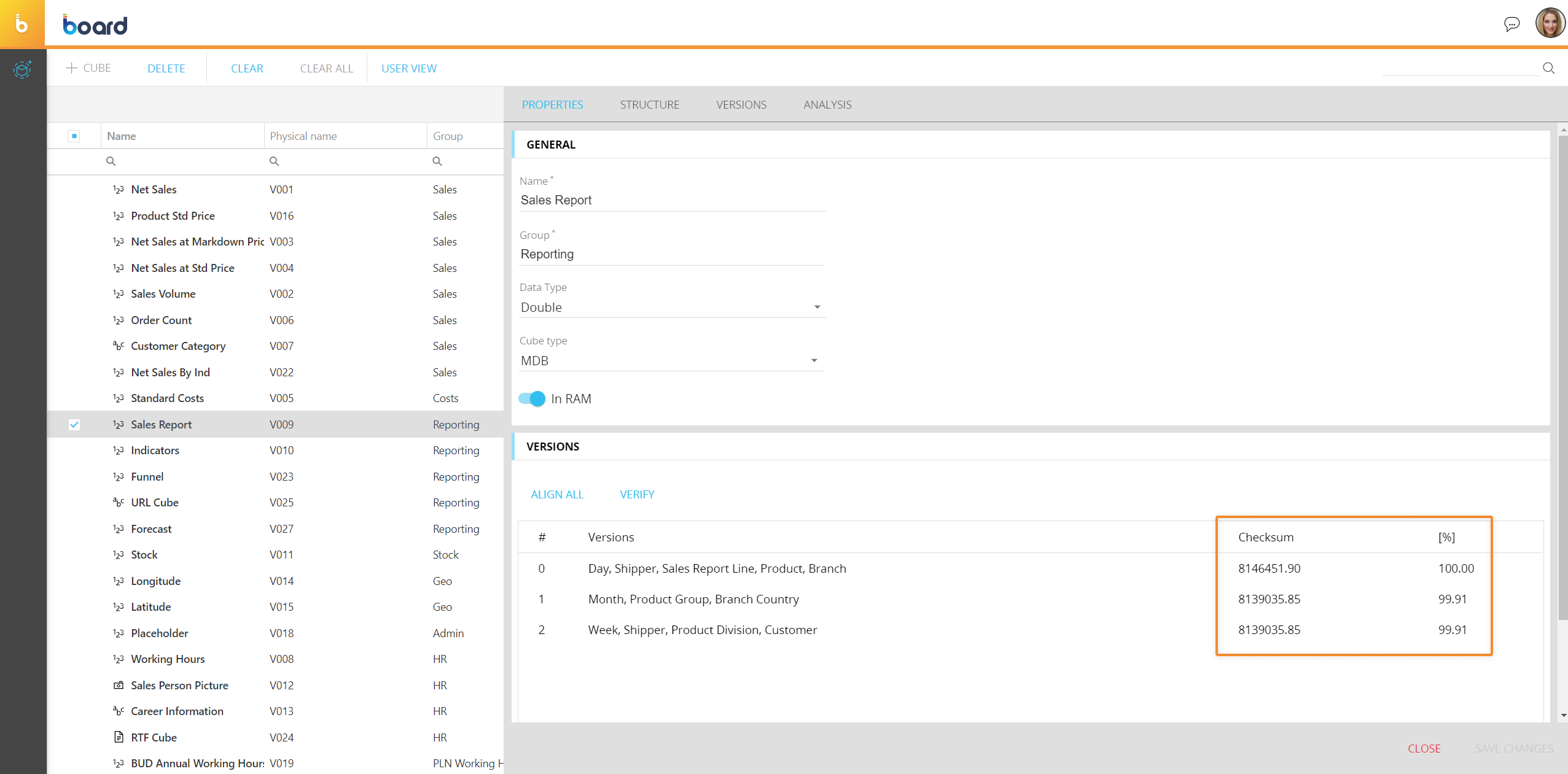This screenshot has height=774, width=1568.
Task: Toggle the select-all header checkbox
Action: tap(74, 136)
